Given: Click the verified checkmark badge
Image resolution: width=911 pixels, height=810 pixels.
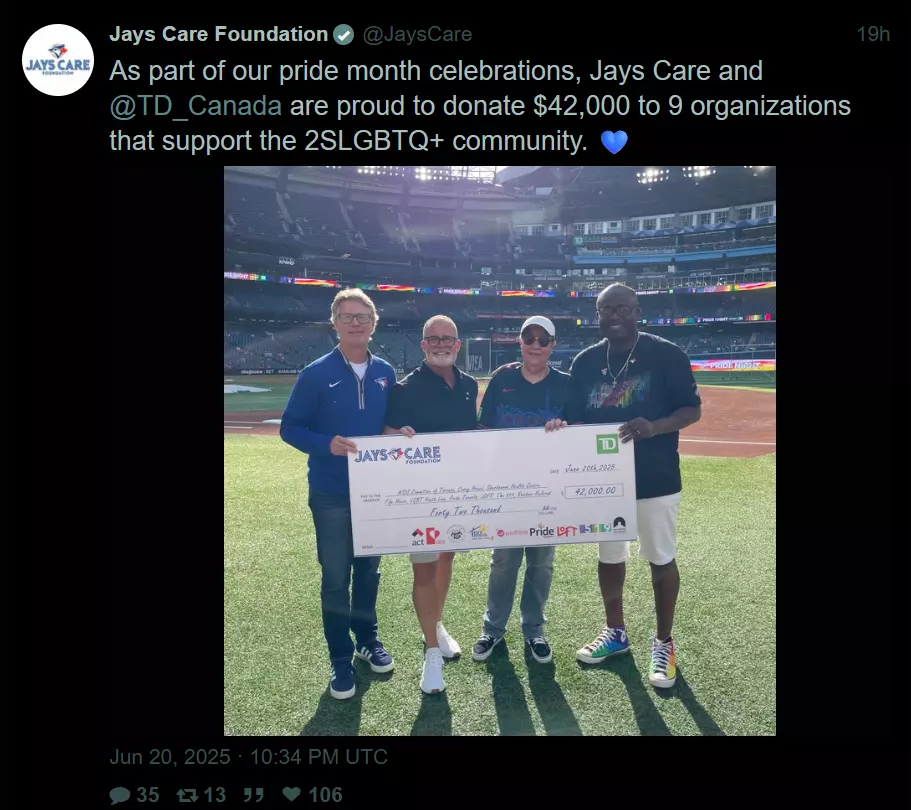Looking at the screenshot, I should (343, 35).
